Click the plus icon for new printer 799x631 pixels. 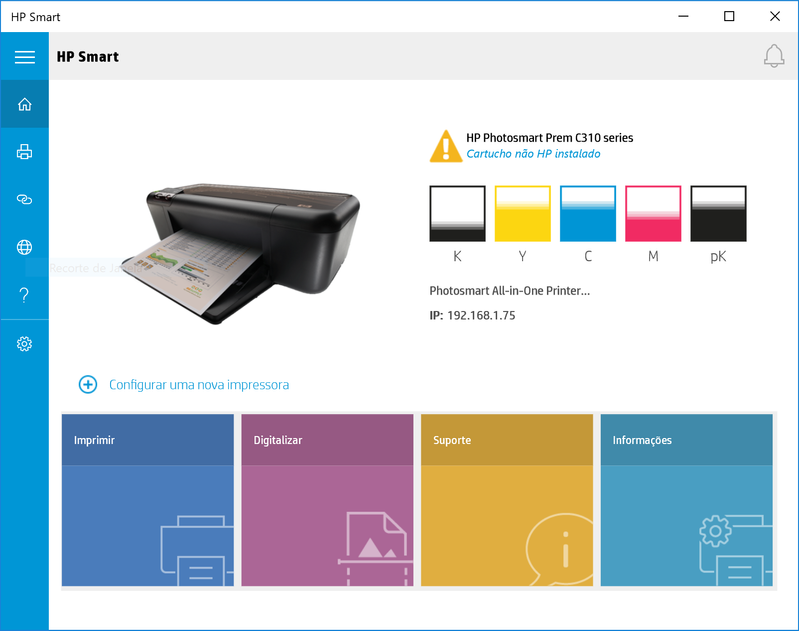(88, 384)
